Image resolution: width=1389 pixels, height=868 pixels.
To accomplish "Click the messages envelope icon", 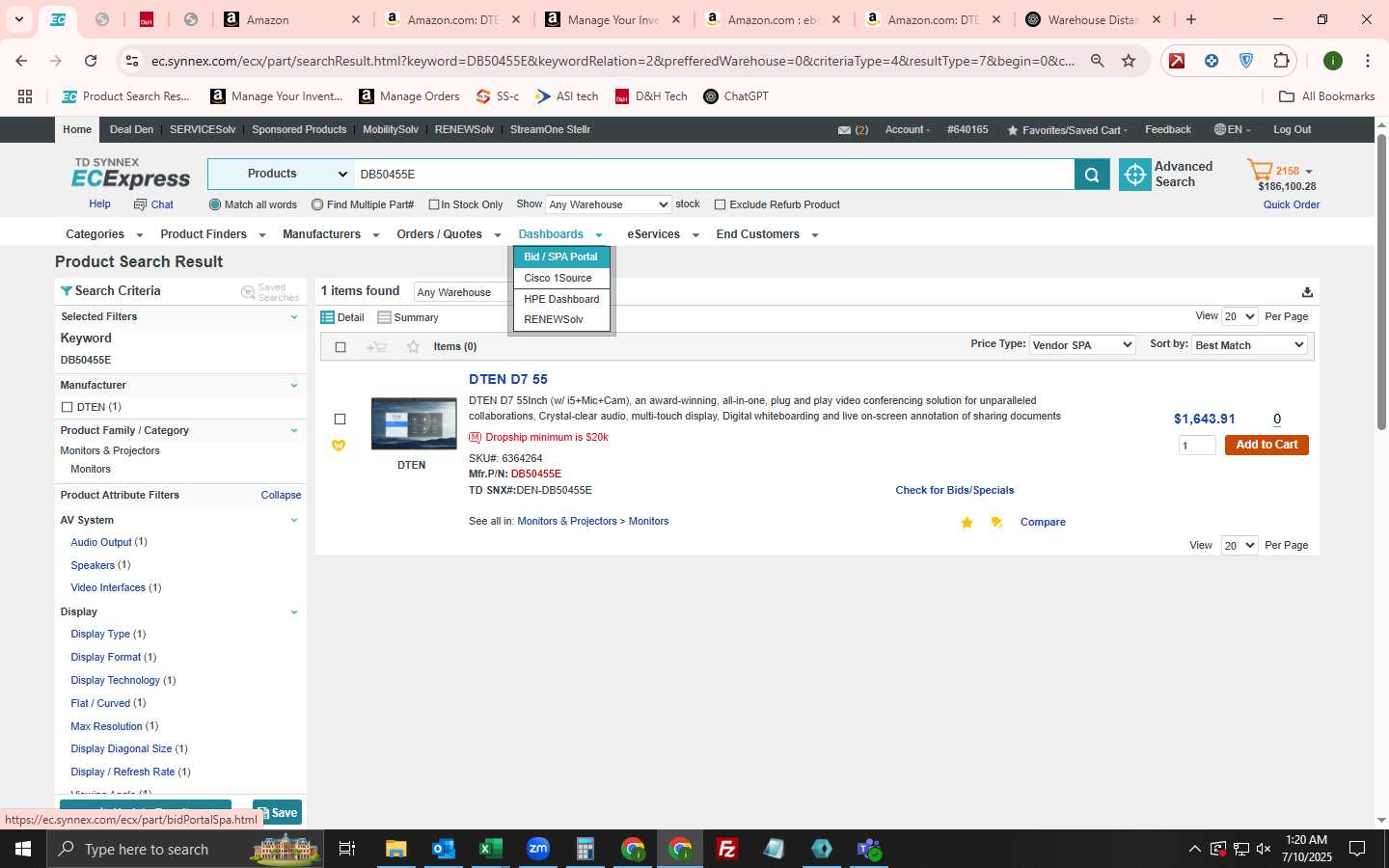I will [x=844, y=130].
